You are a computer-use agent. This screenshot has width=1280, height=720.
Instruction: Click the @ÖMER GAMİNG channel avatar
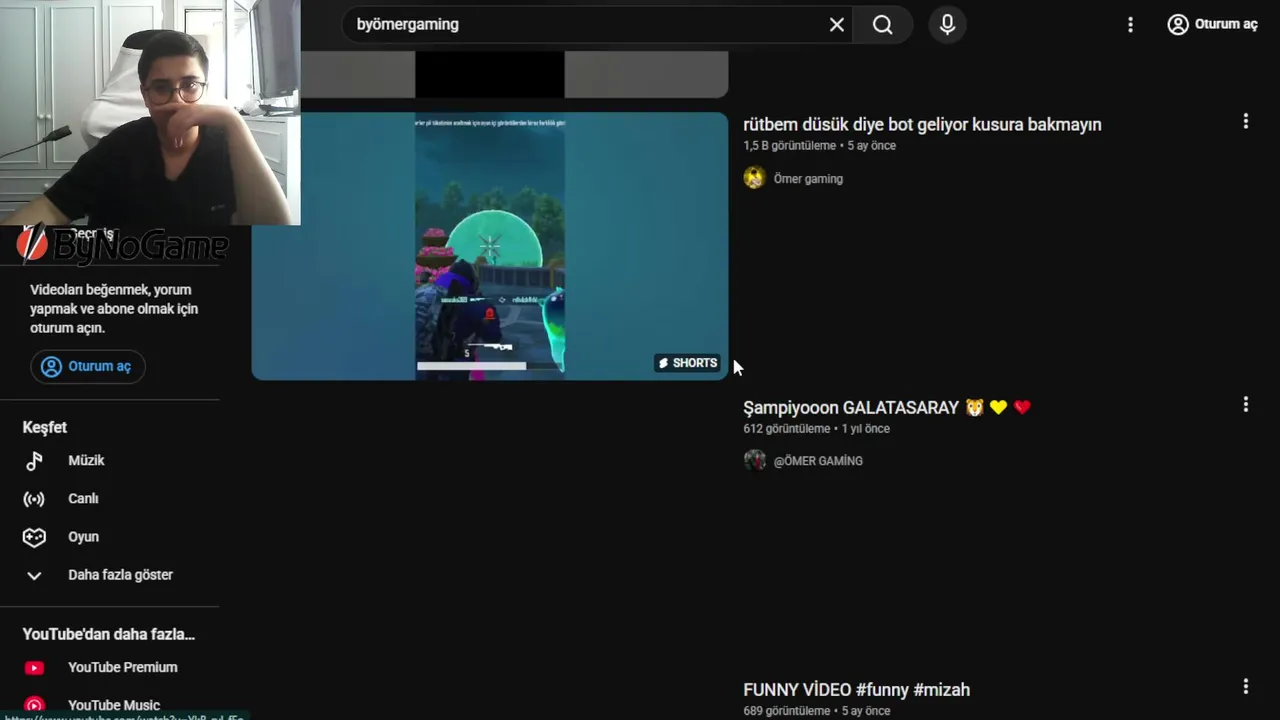(x=754, y=460)
